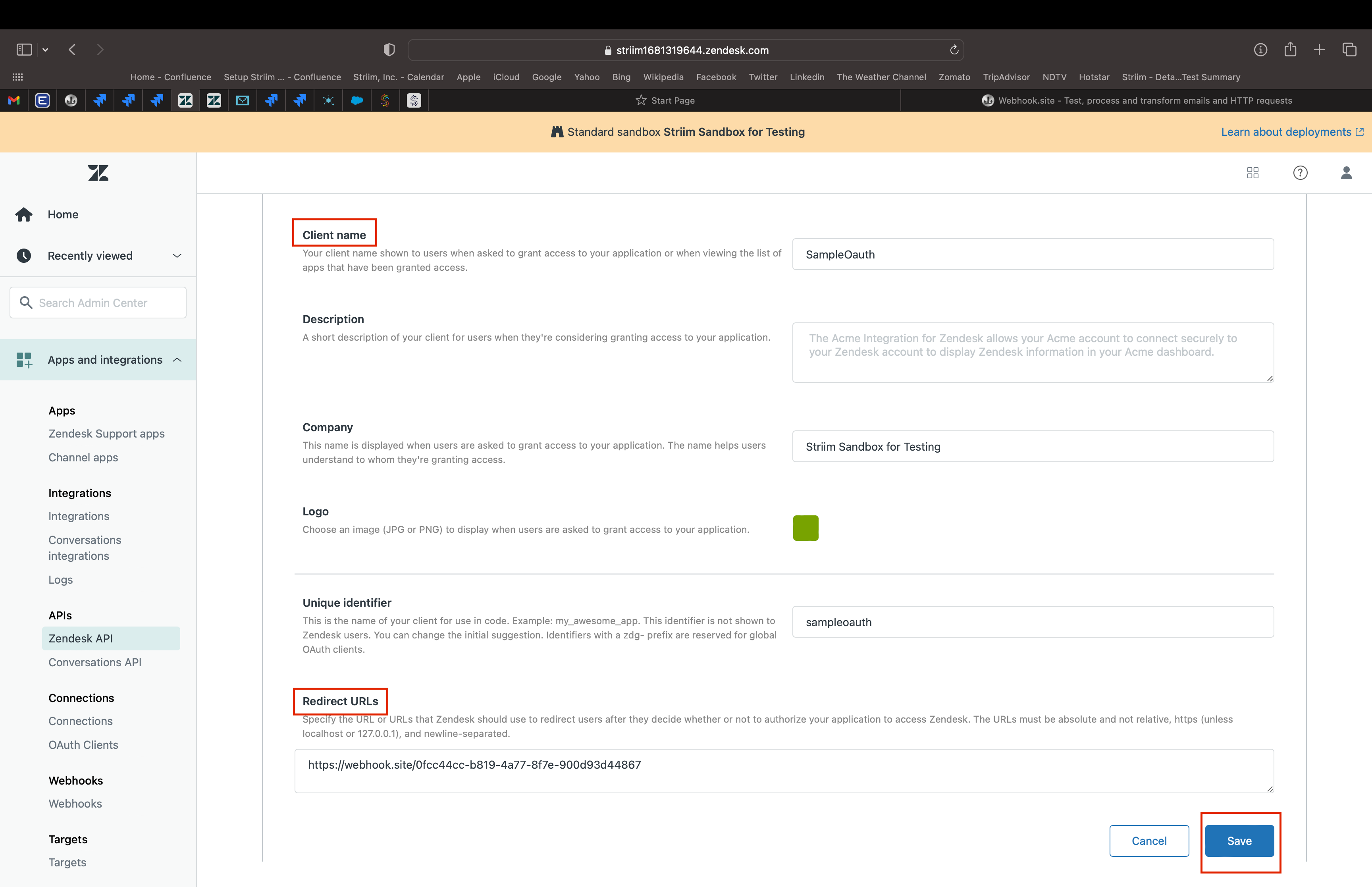The image size is (1372, 887).
Task: Toggle the Safari sidebar visibility
Action: pos(23,50)
